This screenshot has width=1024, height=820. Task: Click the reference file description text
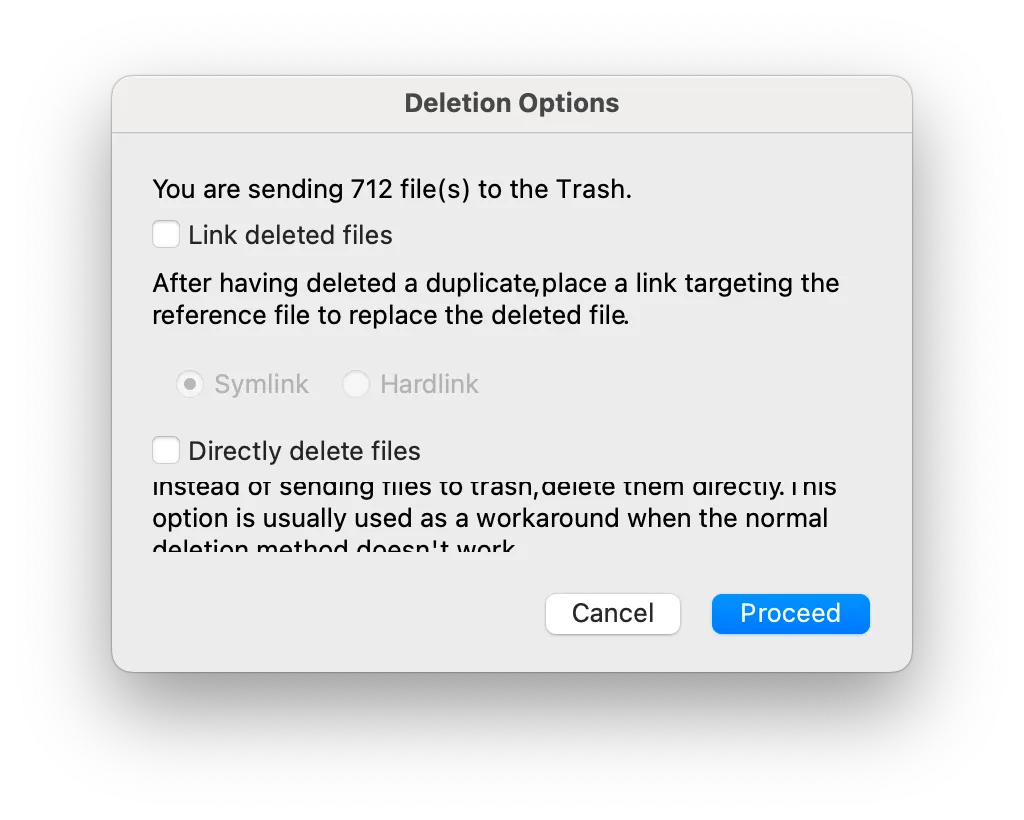pyautogui.click(x=495, y=299)
